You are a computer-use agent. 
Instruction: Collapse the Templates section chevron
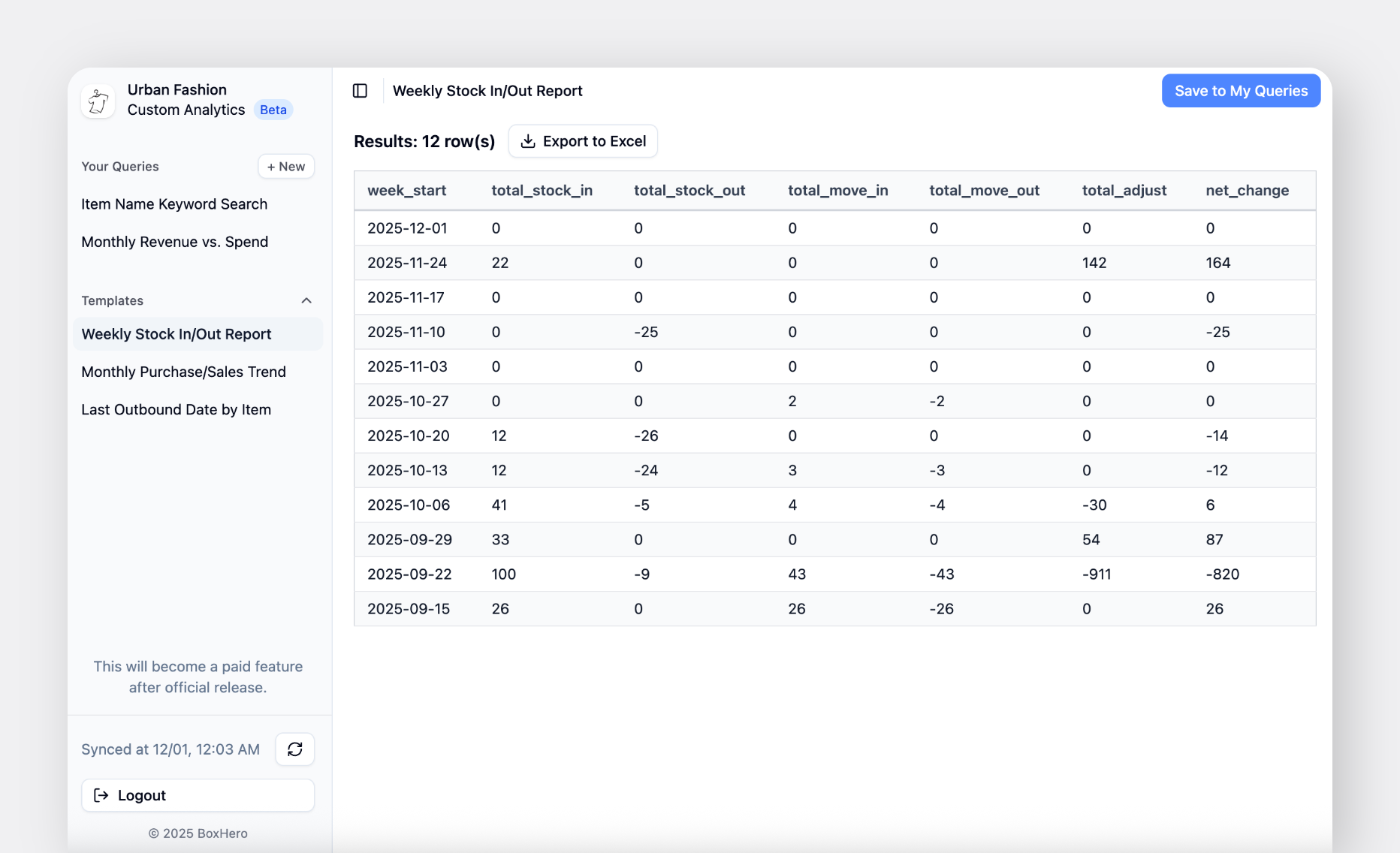pos(306,300)
